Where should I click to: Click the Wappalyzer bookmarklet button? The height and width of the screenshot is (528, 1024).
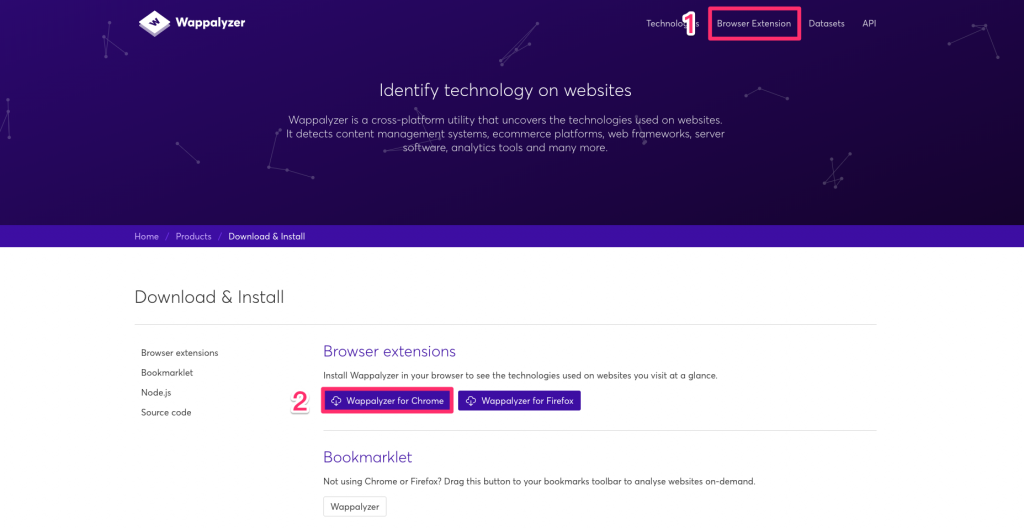(x=355, y=506)
